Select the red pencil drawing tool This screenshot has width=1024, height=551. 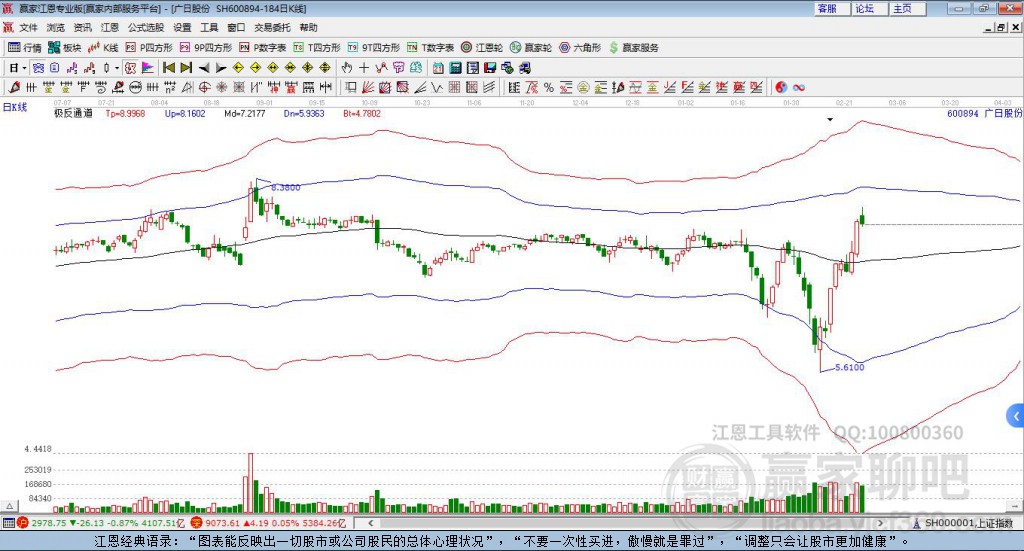click(14, 87)
